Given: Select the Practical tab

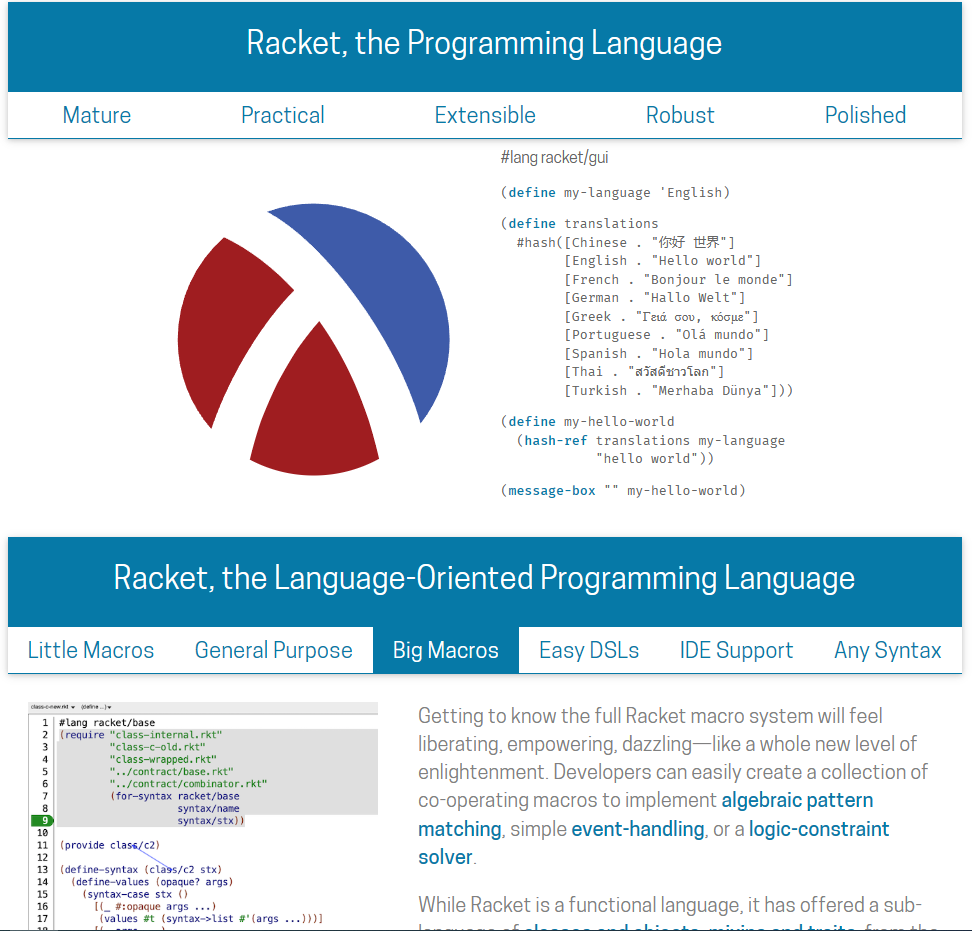Looking at the screenshot, I should click(282, 115).
